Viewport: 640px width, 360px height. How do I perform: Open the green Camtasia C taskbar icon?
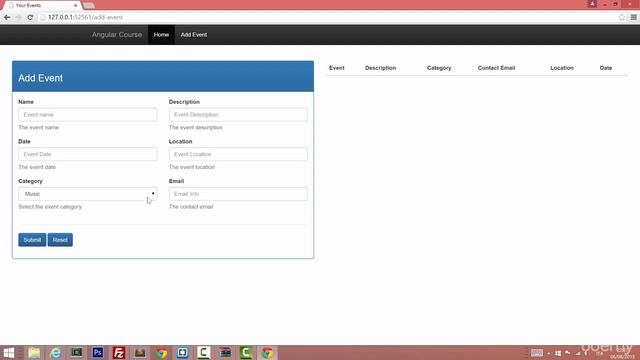coord(246,353)
